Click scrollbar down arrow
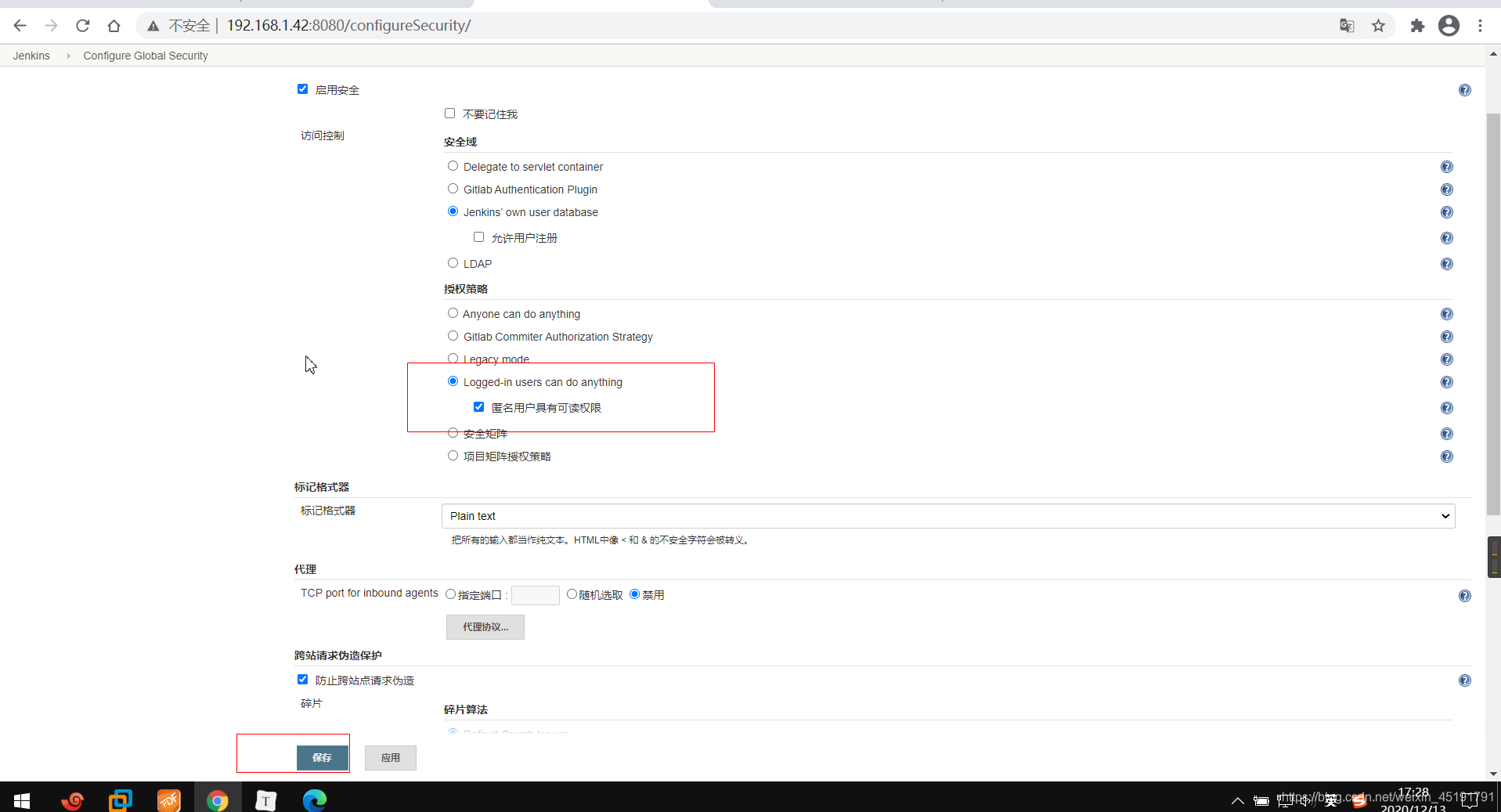The image size is (1501, 812). (1493, 774)
